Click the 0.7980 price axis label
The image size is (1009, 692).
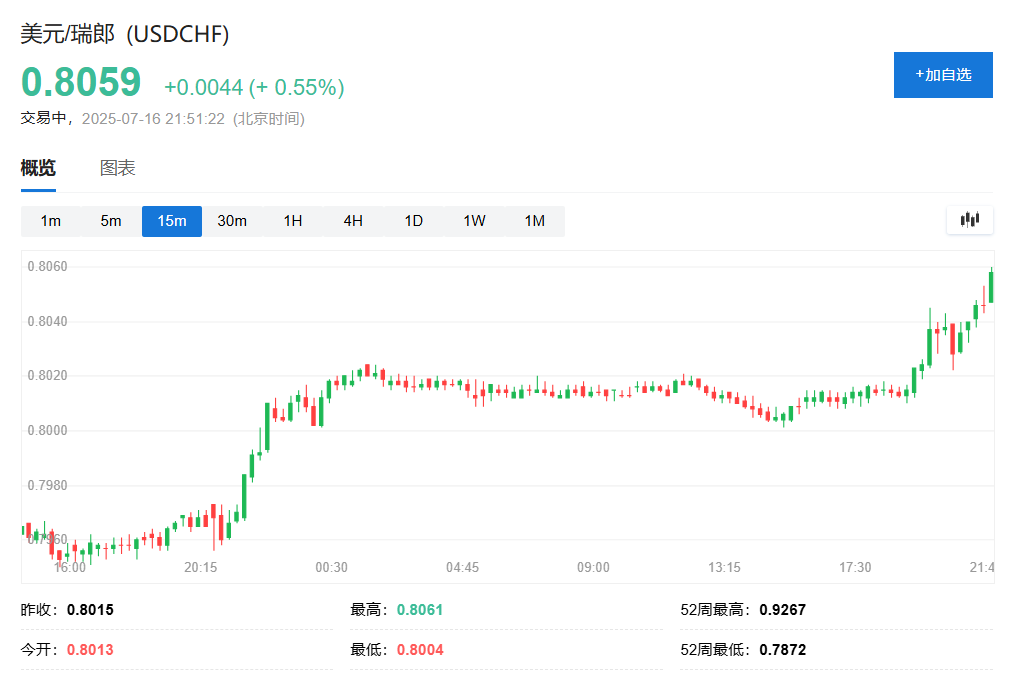tap(47, 485)
